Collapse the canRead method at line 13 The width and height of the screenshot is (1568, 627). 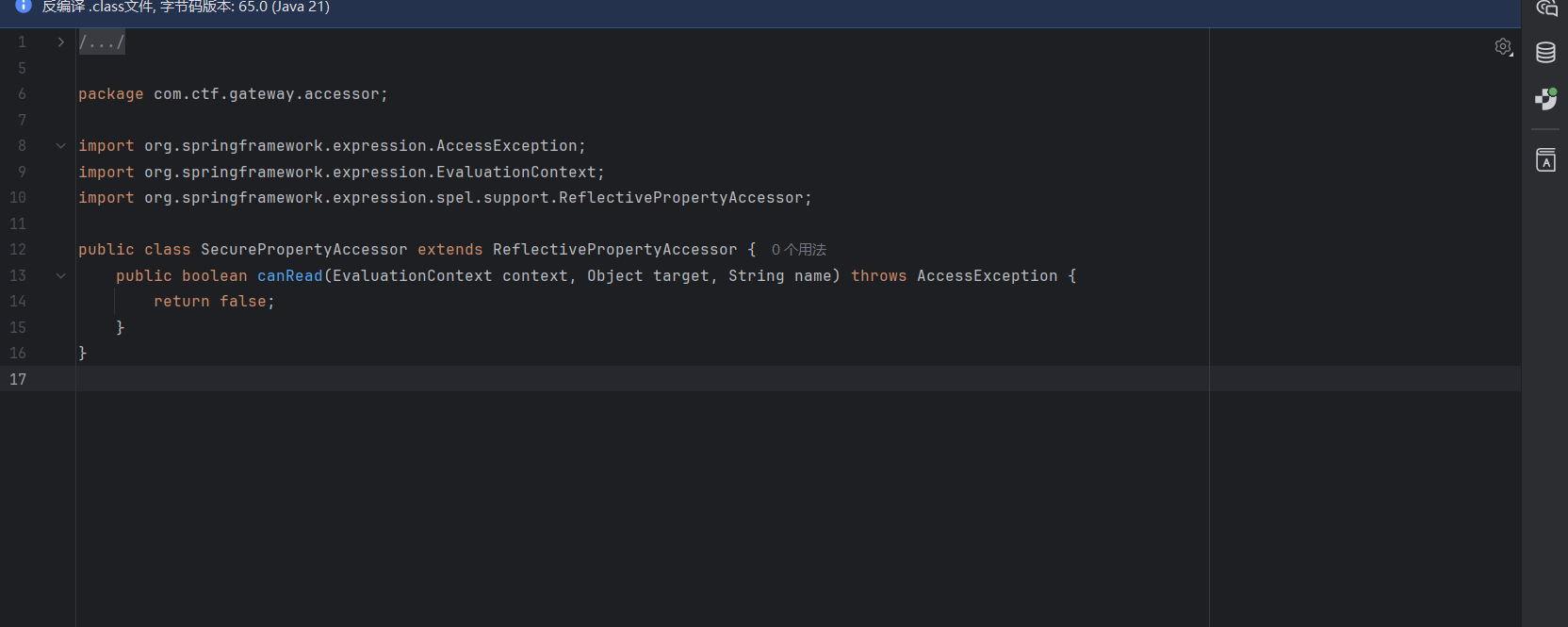tap(61, 276)
